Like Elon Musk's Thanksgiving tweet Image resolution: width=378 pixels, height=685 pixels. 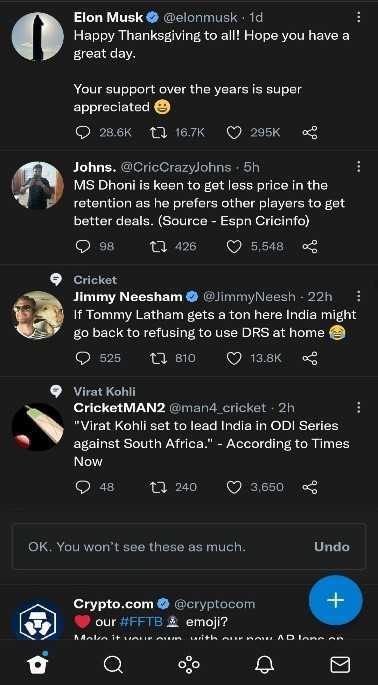pyautogui.click(x=234, y=133)
